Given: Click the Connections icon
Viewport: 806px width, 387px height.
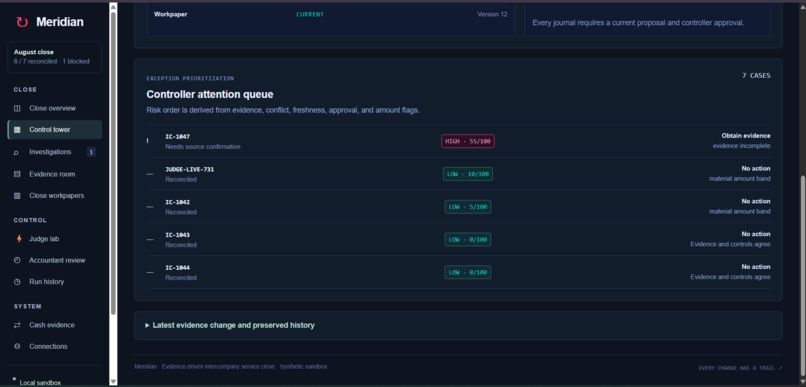Looking at the screenshot, I should click(x=17, y=347).
